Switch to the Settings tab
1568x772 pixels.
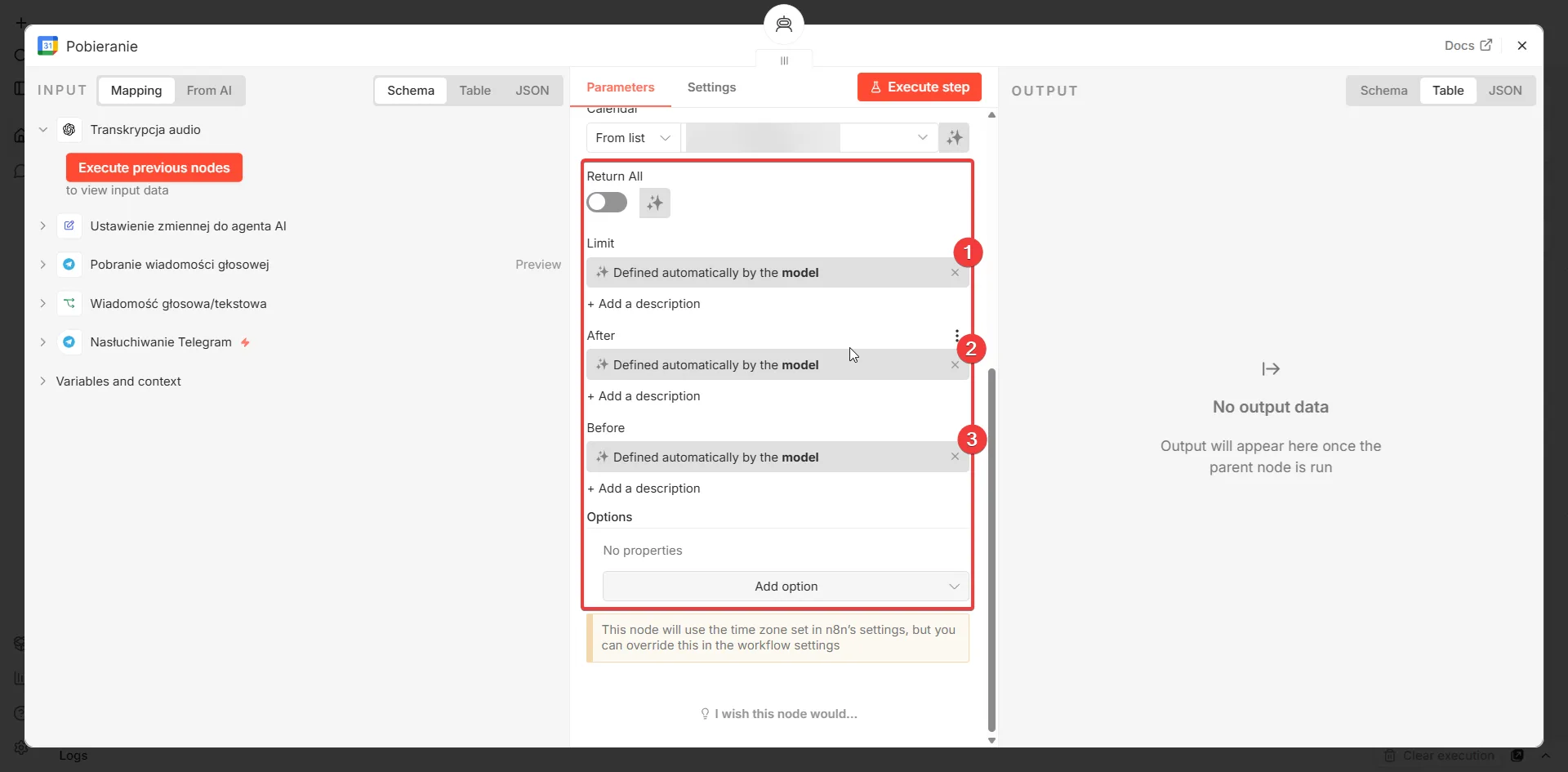tap(711, 87)
